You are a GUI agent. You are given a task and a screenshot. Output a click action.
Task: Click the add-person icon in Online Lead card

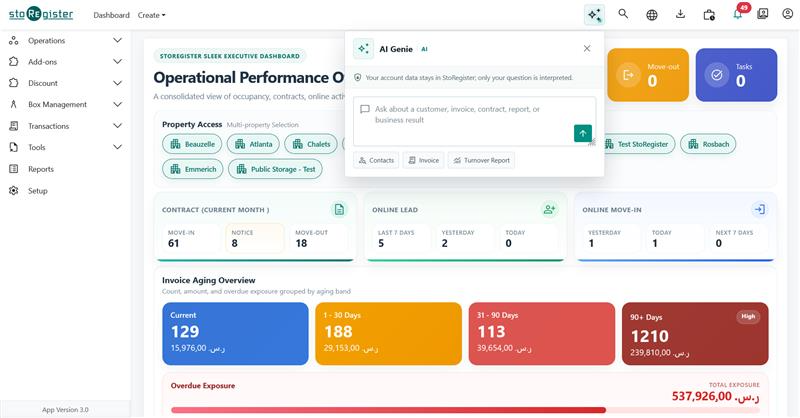click(549, 209)
